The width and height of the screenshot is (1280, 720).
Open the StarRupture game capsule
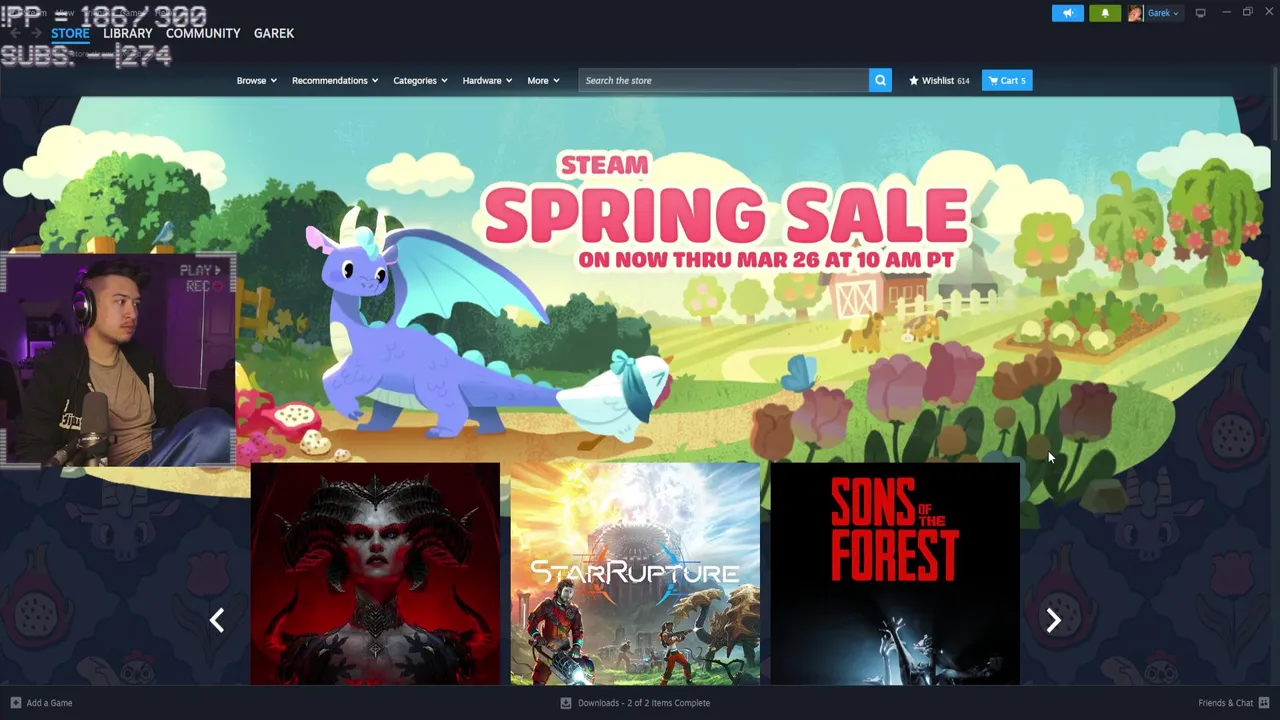pos(635,574)
